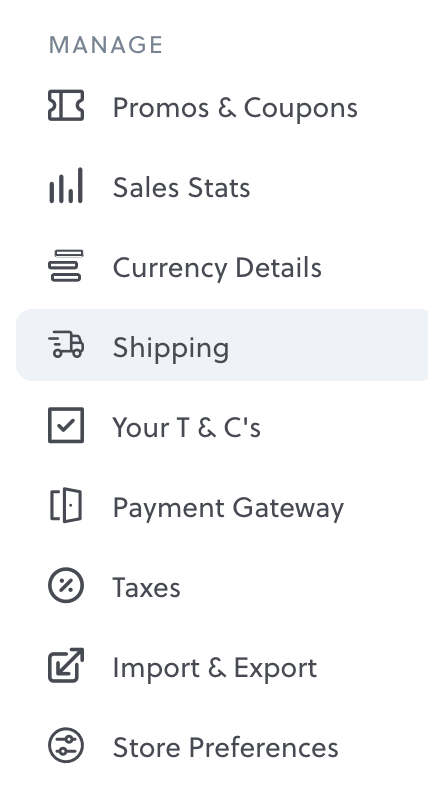This screenshot has width=428, height=796.
Task: Open the Shipping text label
Action: (x=171, y=348)
